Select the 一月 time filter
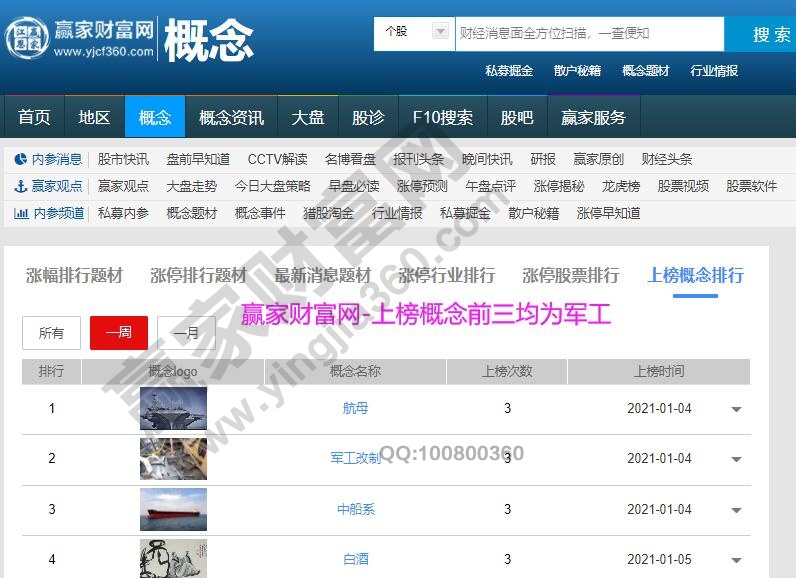Image resolution: width=796 pixels, height=578 pixels. tap(186, 333)
